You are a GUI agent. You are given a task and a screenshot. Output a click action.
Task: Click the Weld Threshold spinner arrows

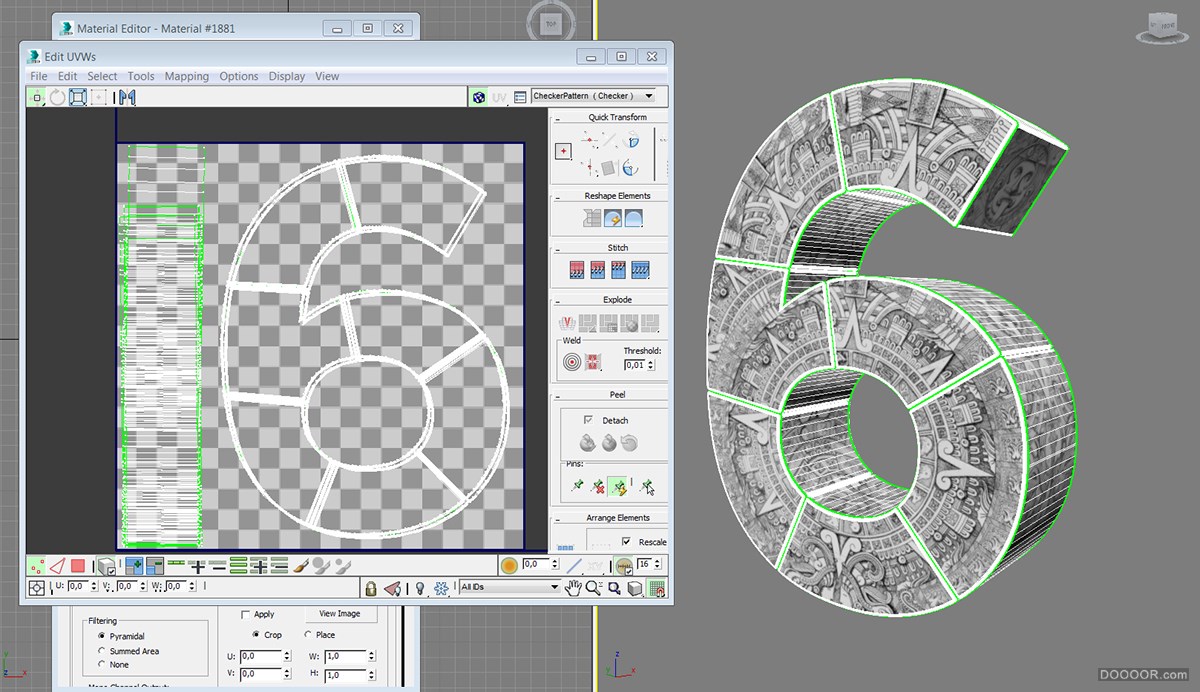(651, 365)
